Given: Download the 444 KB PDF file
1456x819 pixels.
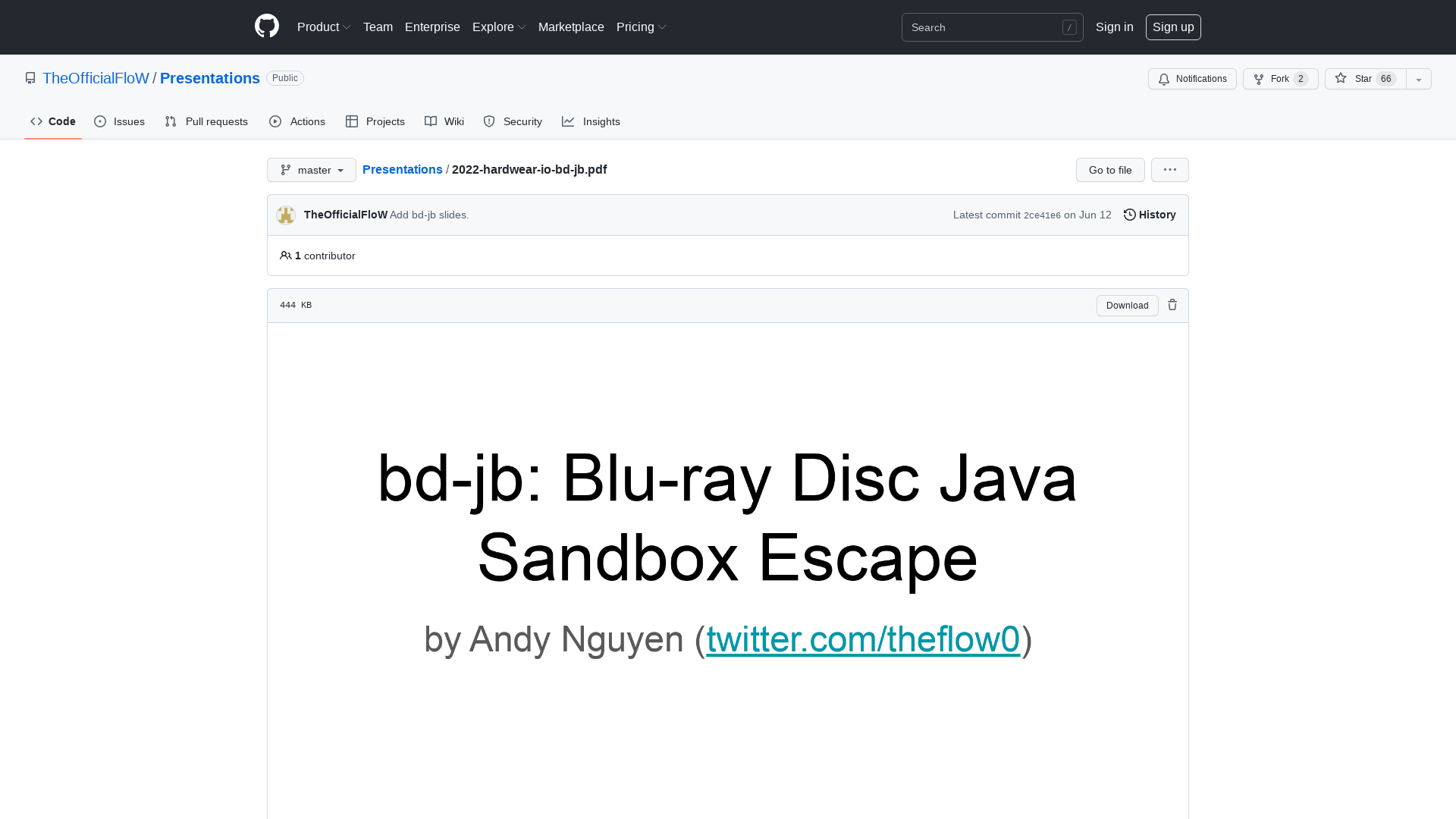Looking at the screenshot, I should [1127, 305].
